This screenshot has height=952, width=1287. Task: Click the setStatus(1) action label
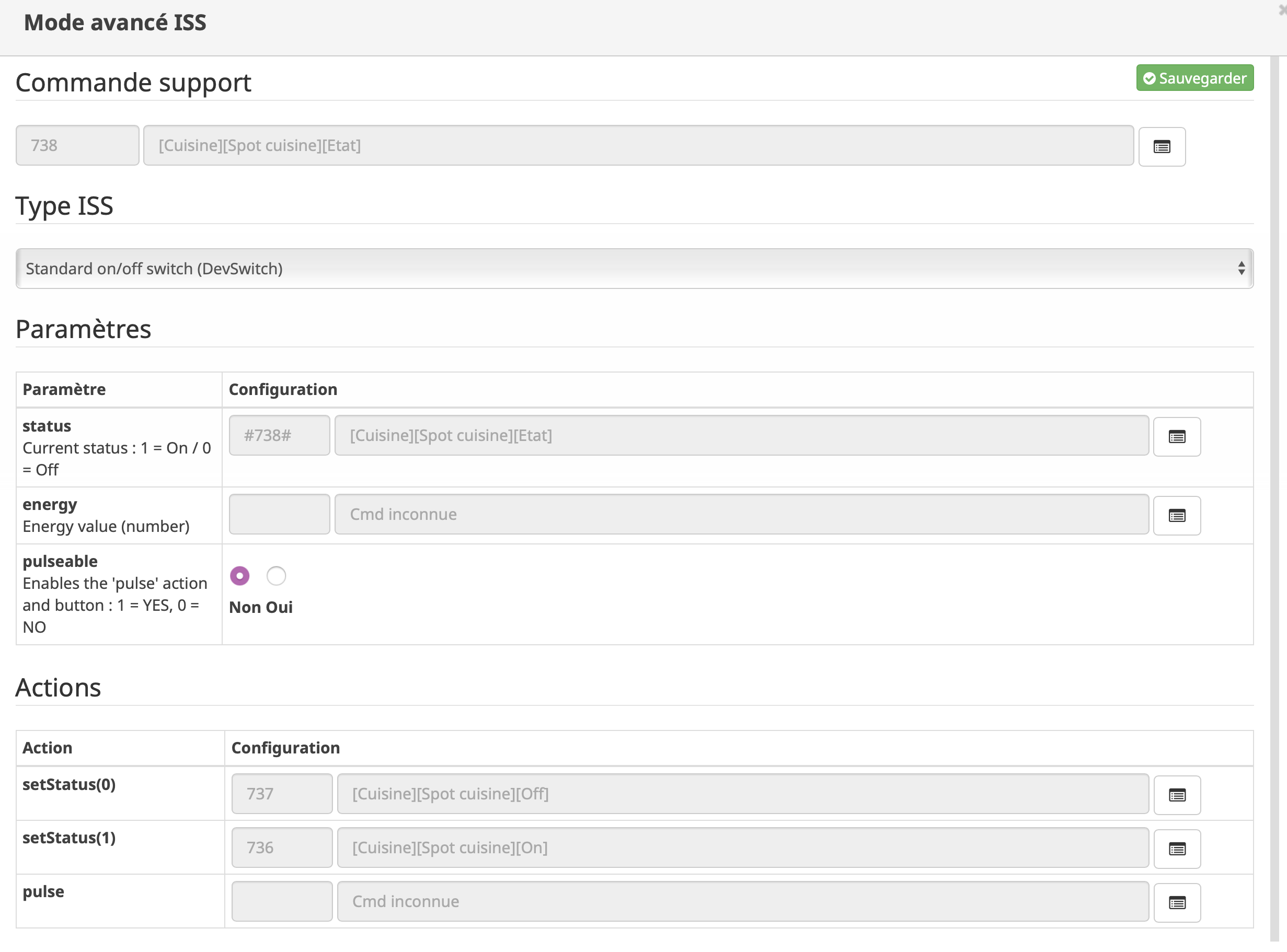(69, 838)
